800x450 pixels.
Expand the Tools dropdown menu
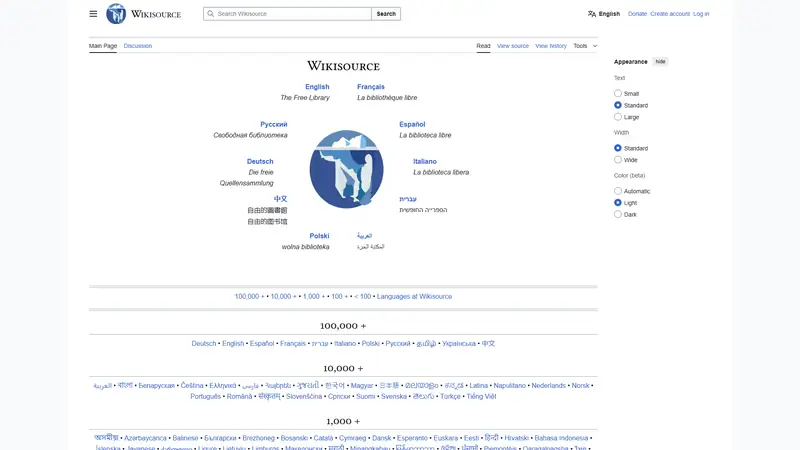tap(585, 46)
